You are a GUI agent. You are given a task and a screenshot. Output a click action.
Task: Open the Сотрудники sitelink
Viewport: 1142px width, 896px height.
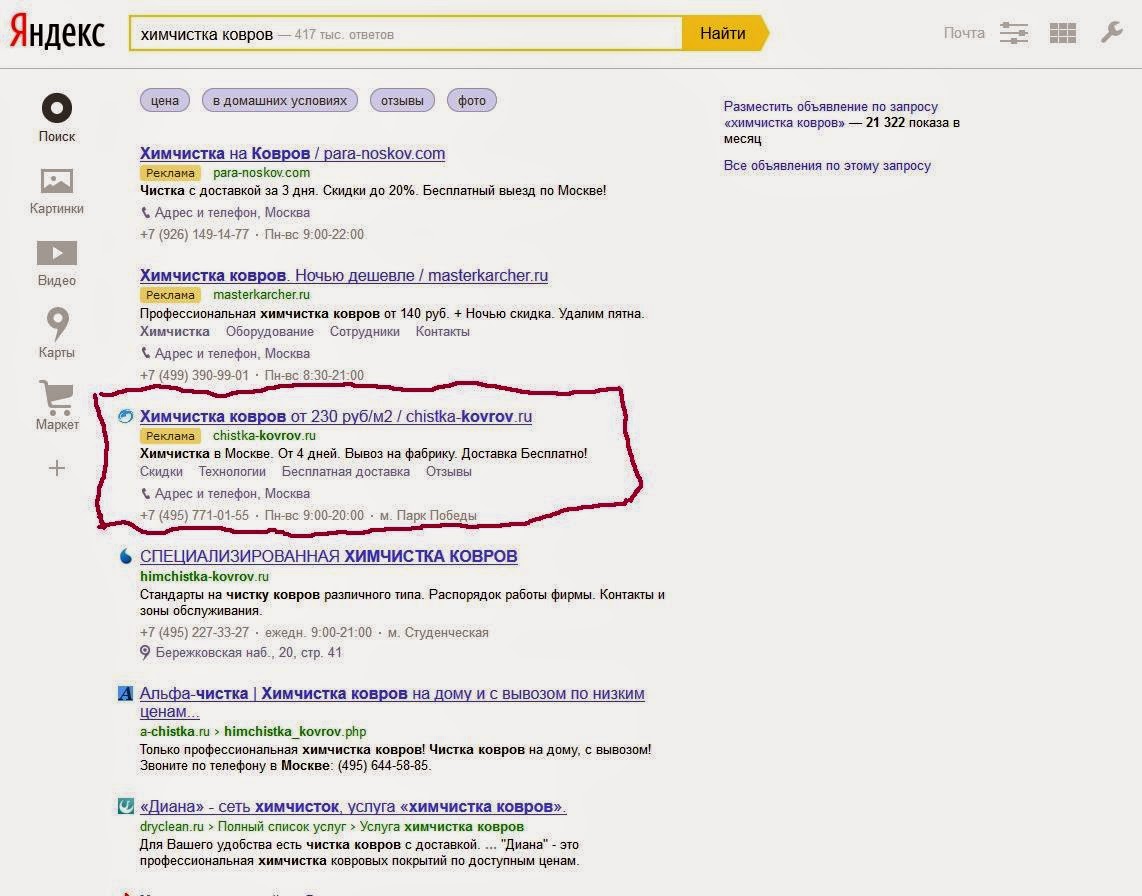click(365, 331)
